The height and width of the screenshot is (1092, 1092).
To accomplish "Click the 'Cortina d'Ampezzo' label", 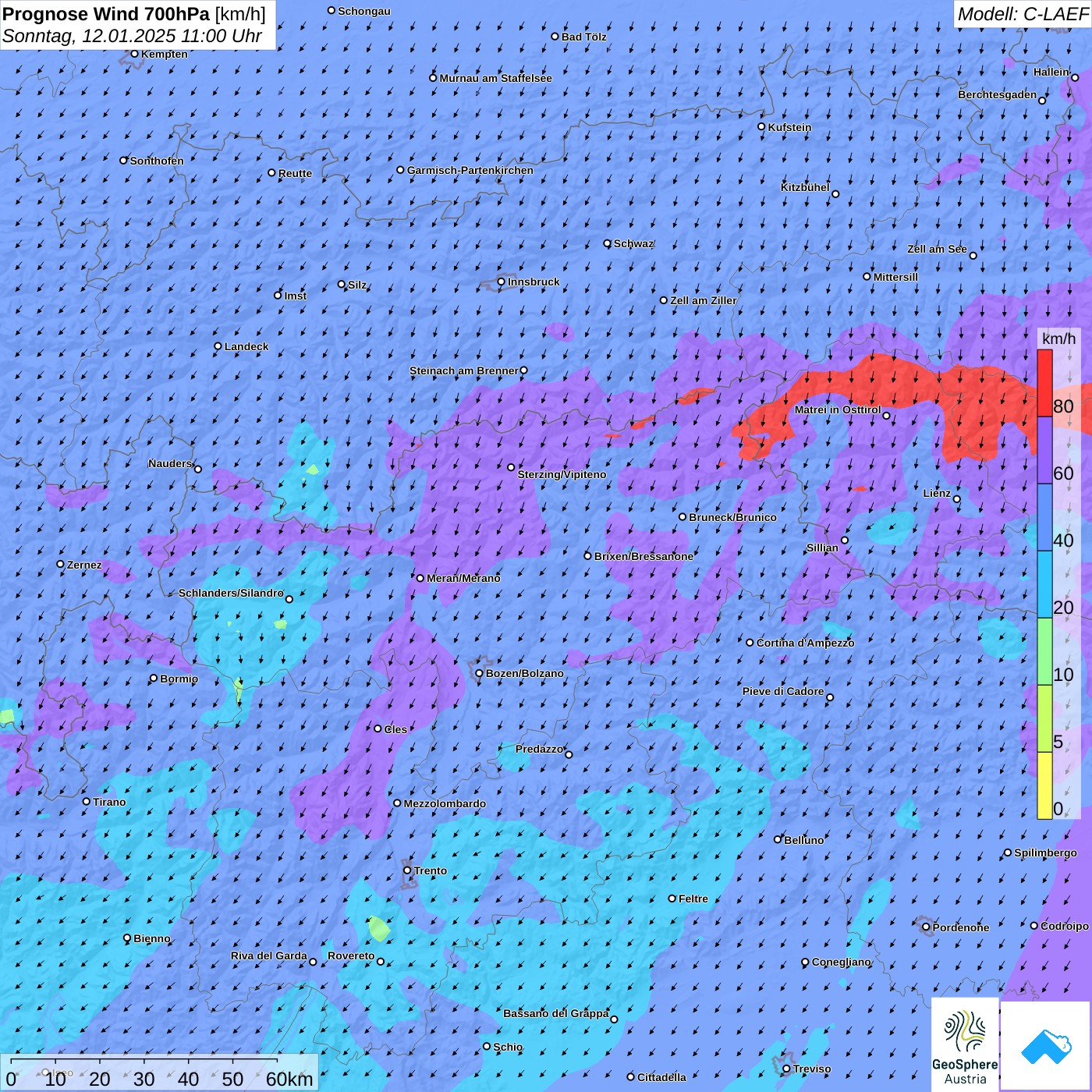I will click(x=805, y=643).
